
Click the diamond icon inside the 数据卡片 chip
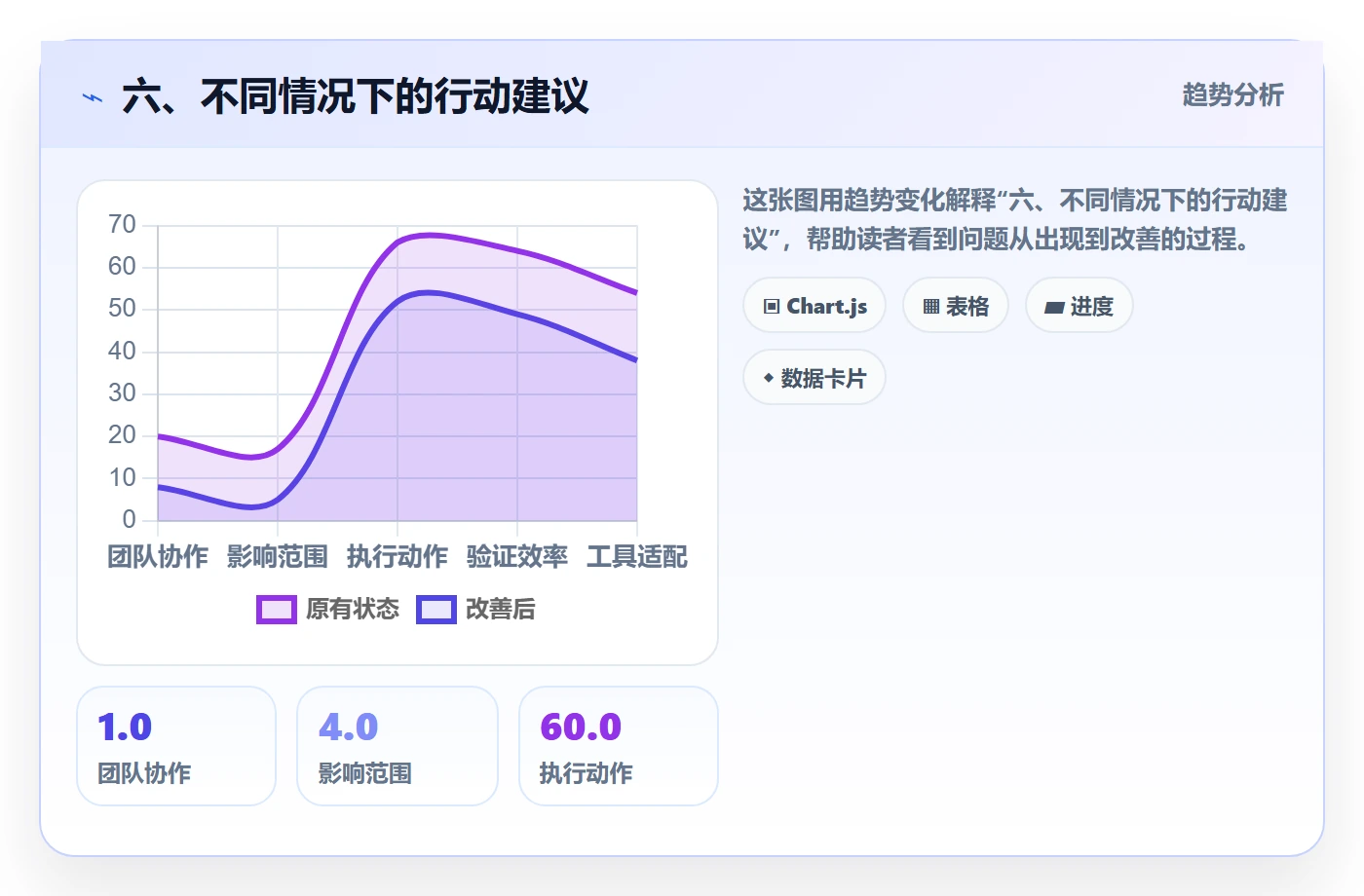pyautogui.click(x=769, y=378)
